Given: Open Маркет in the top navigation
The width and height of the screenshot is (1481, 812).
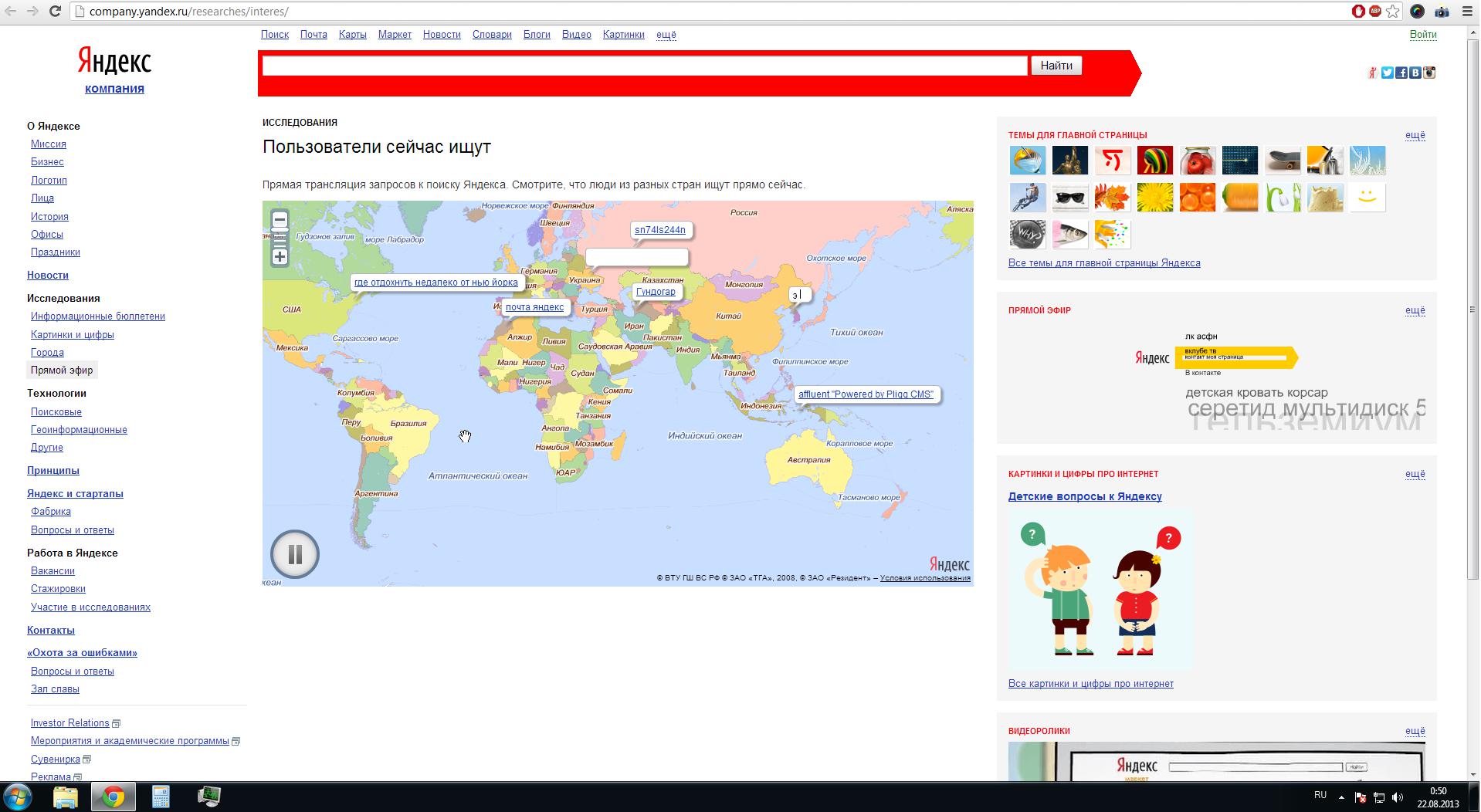Looking at the screenshot, I should (395, 35).
